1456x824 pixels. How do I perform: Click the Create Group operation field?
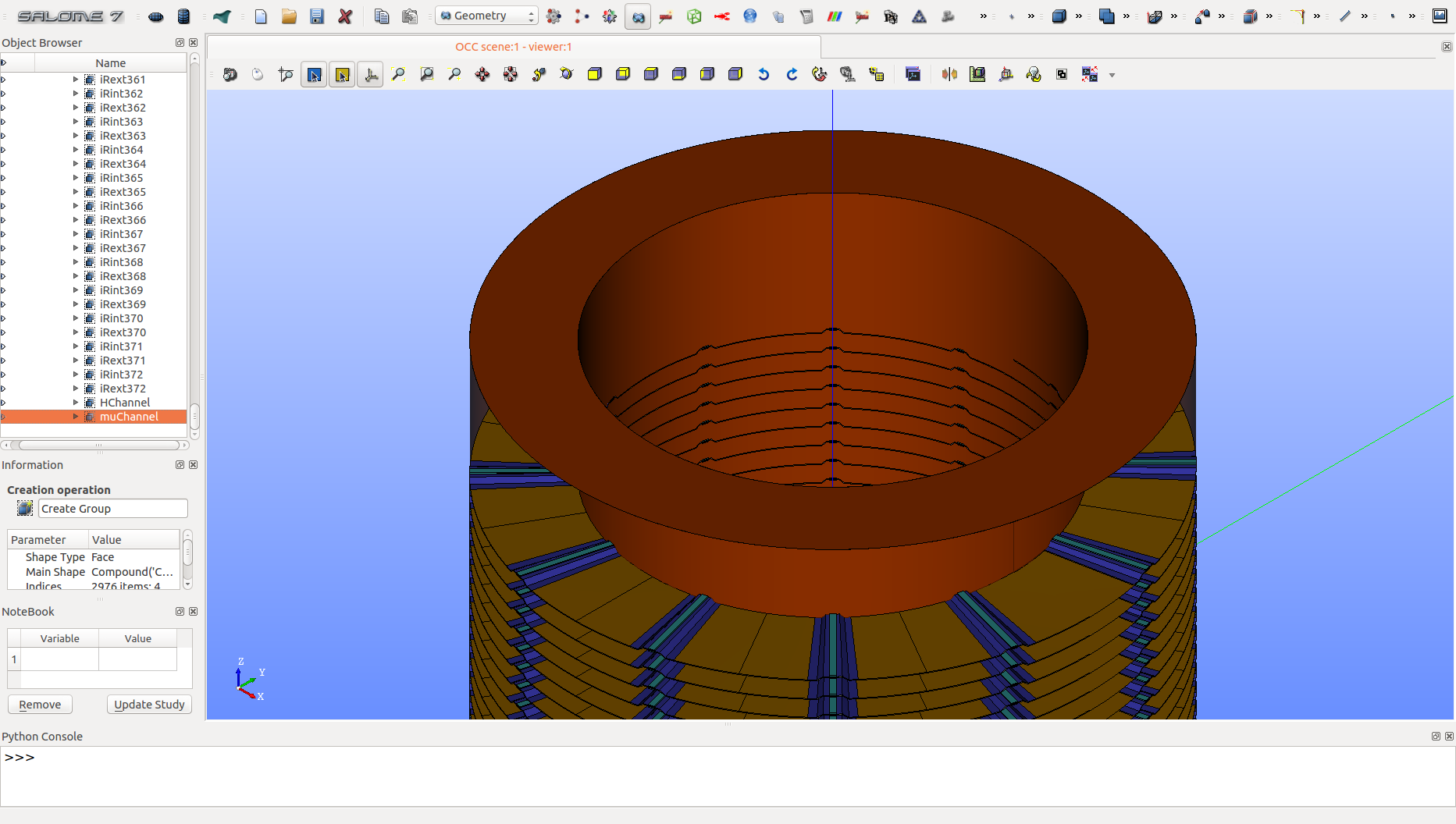[113, 509]
